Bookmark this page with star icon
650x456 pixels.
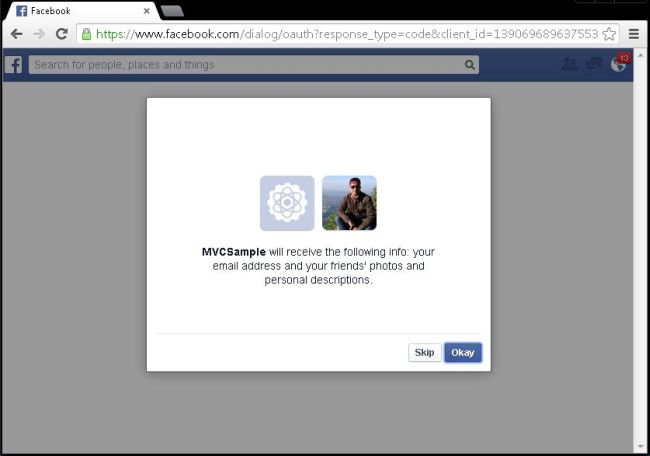click(609, 34)
